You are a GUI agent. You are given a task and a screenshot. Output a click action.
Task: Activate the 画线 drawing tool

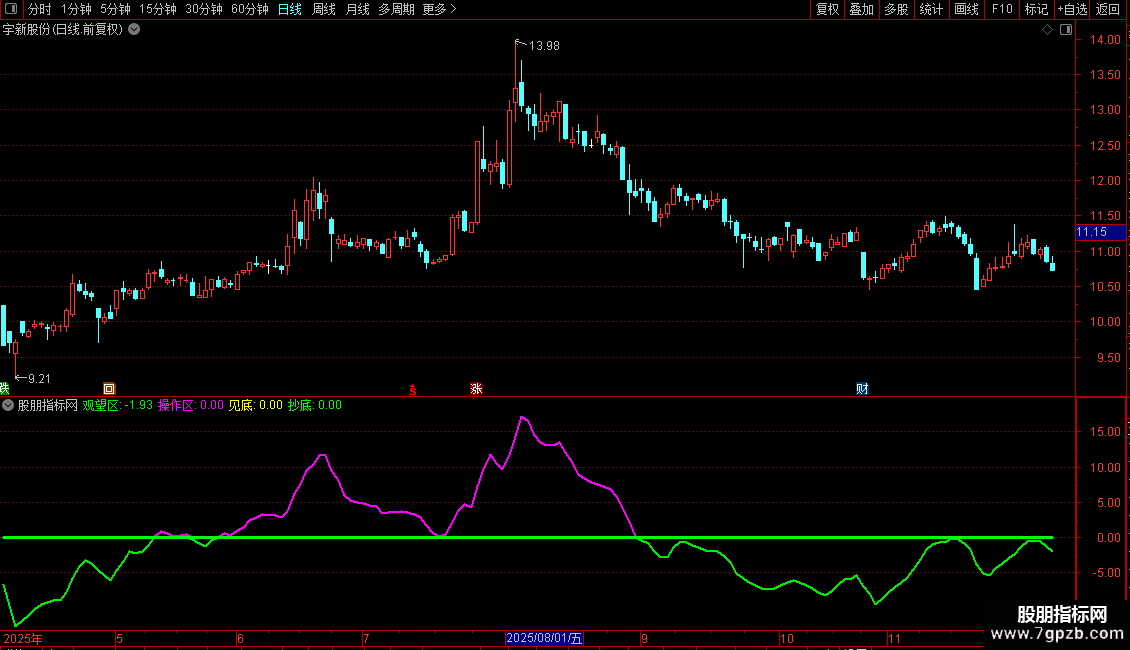click(x=966, y=9)
